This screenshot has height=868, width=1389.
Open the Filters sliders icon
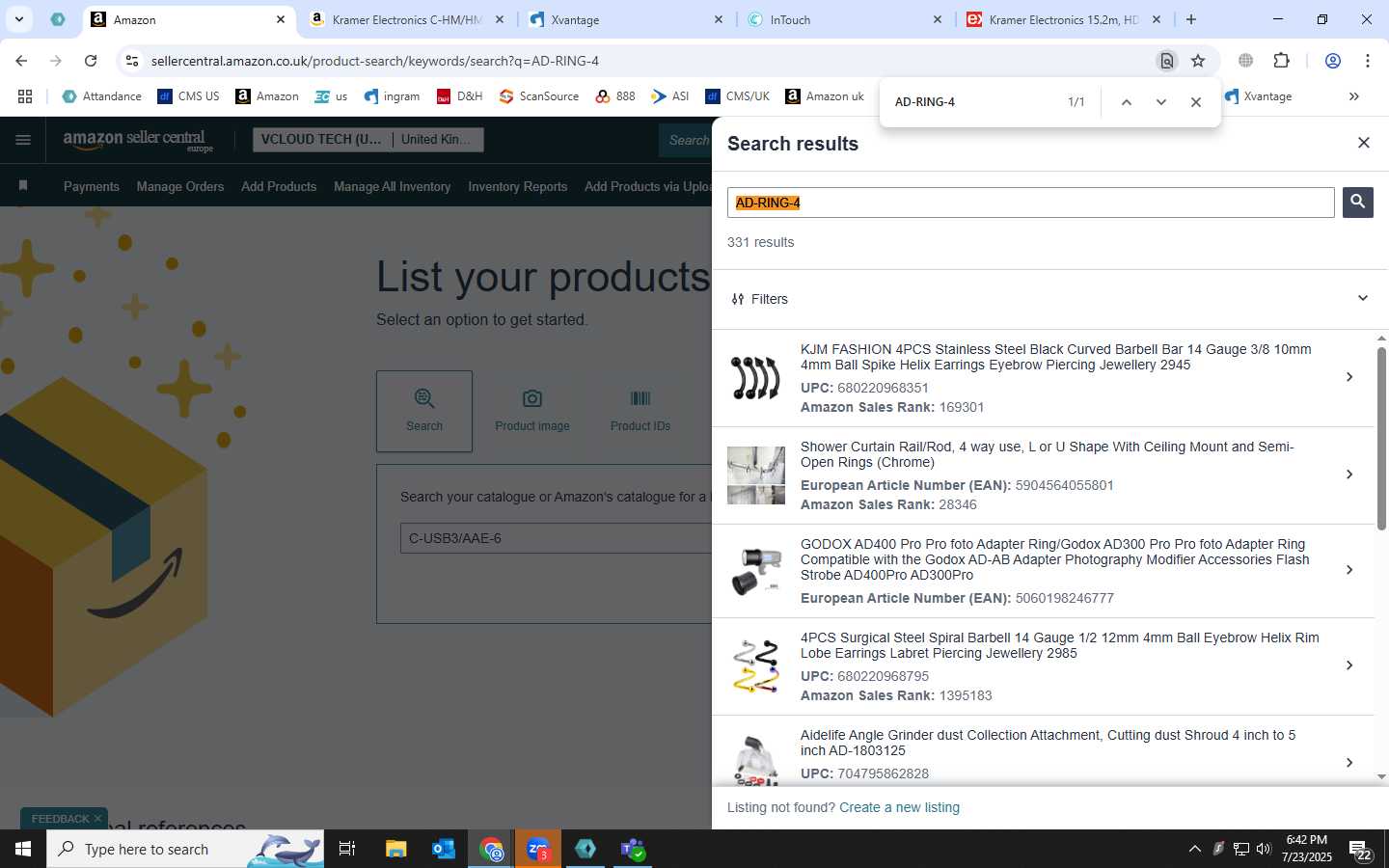click(x=738, y=299)
